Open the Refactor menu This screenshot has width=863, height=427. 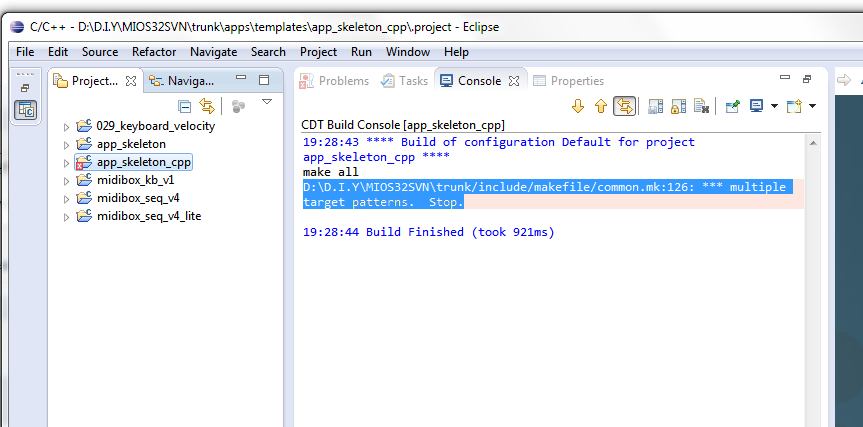point(154,52)
